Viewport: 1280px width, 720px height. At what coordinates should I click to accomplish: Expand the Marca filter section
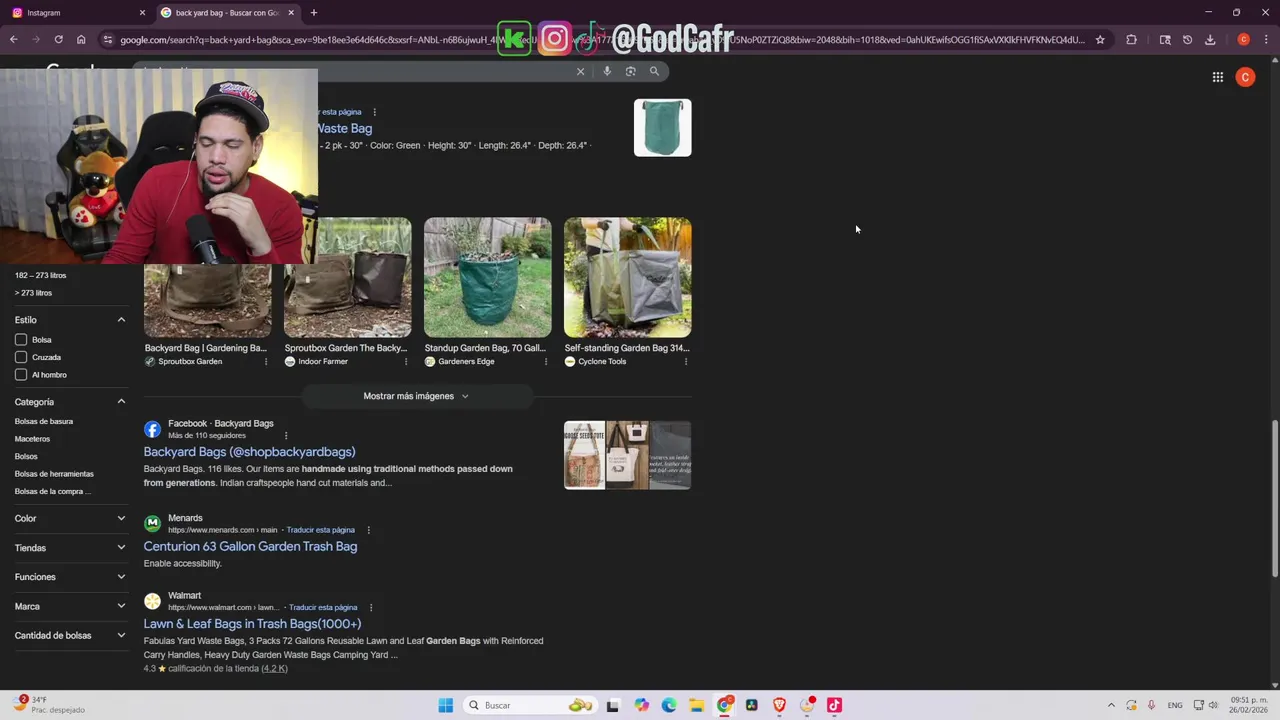tap(121, 606)
